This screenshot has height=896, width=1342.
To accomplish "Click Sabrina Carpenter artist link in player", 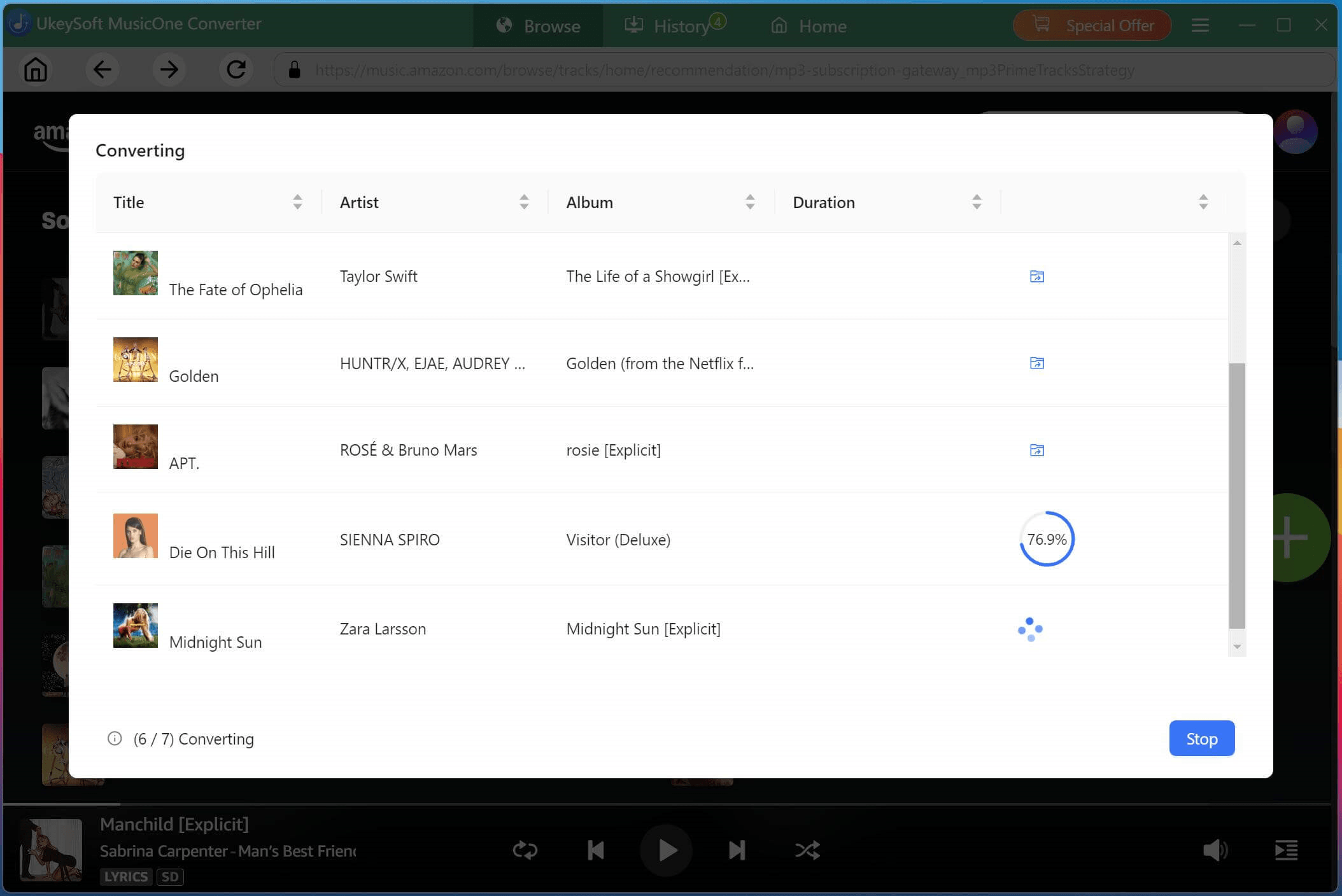I will click(163, 851).
